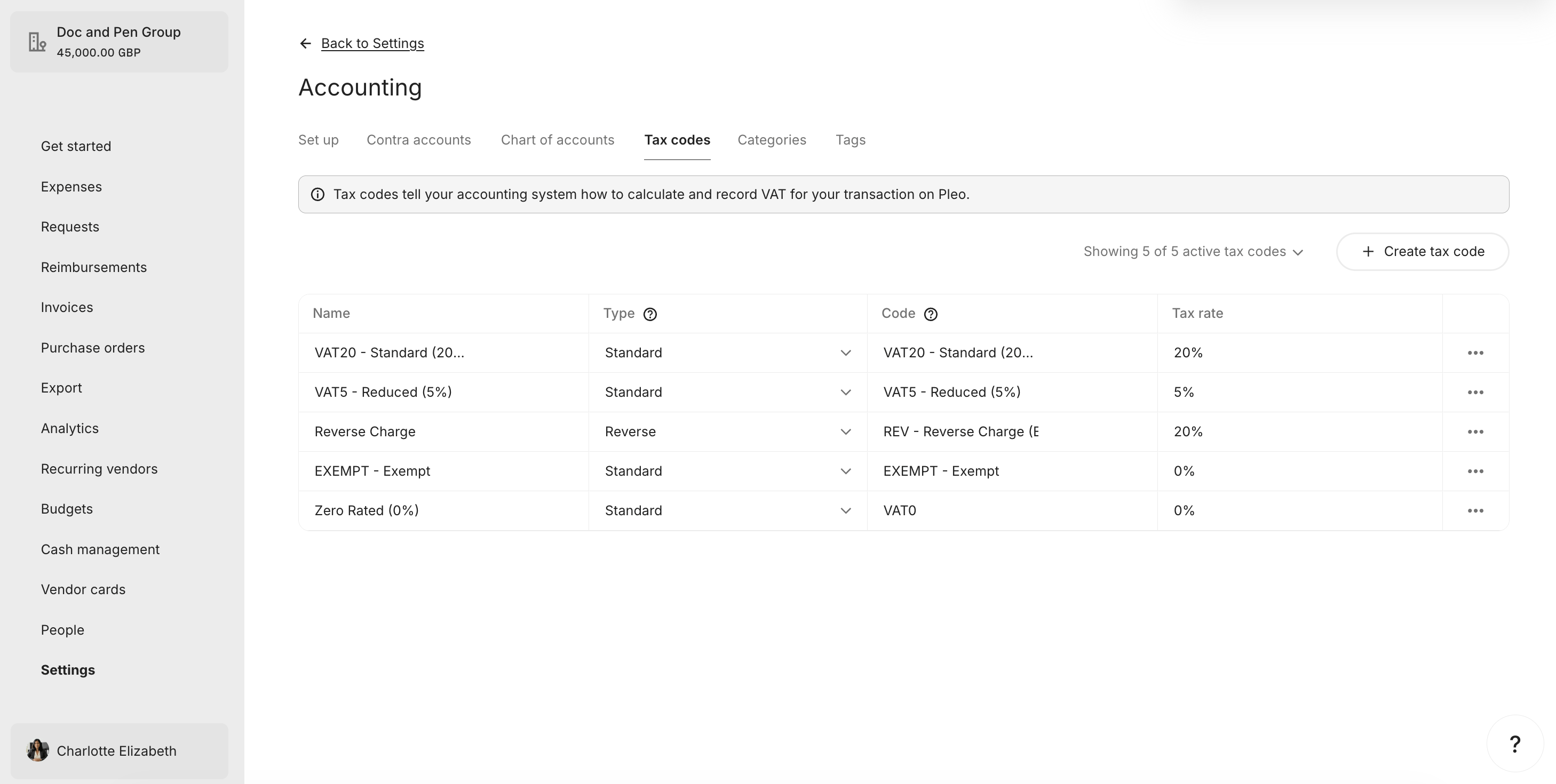Edit the Zero Rated (0%) name field
Image resolution: width=1556 pixels, height=784 pixels.
coord(444,510)
